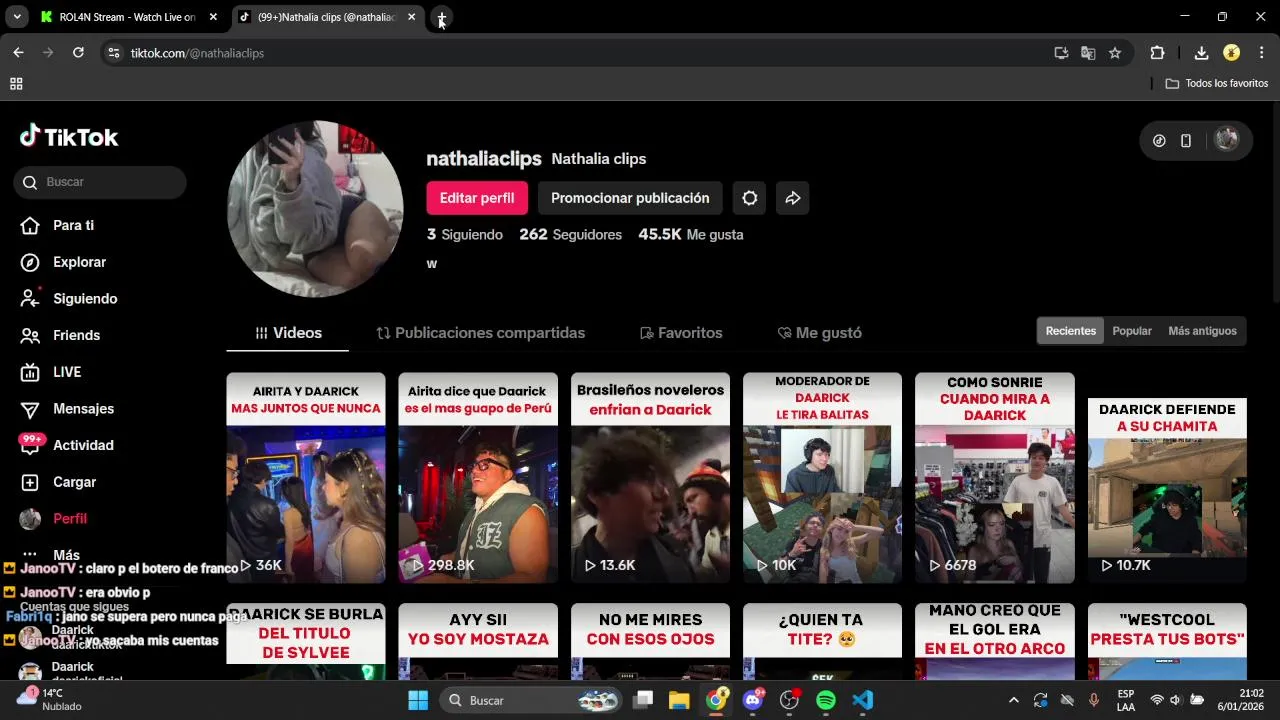Viewport: 1280px width, 720px height.
Task: Open browser downloads
Action: point(1201,53)
